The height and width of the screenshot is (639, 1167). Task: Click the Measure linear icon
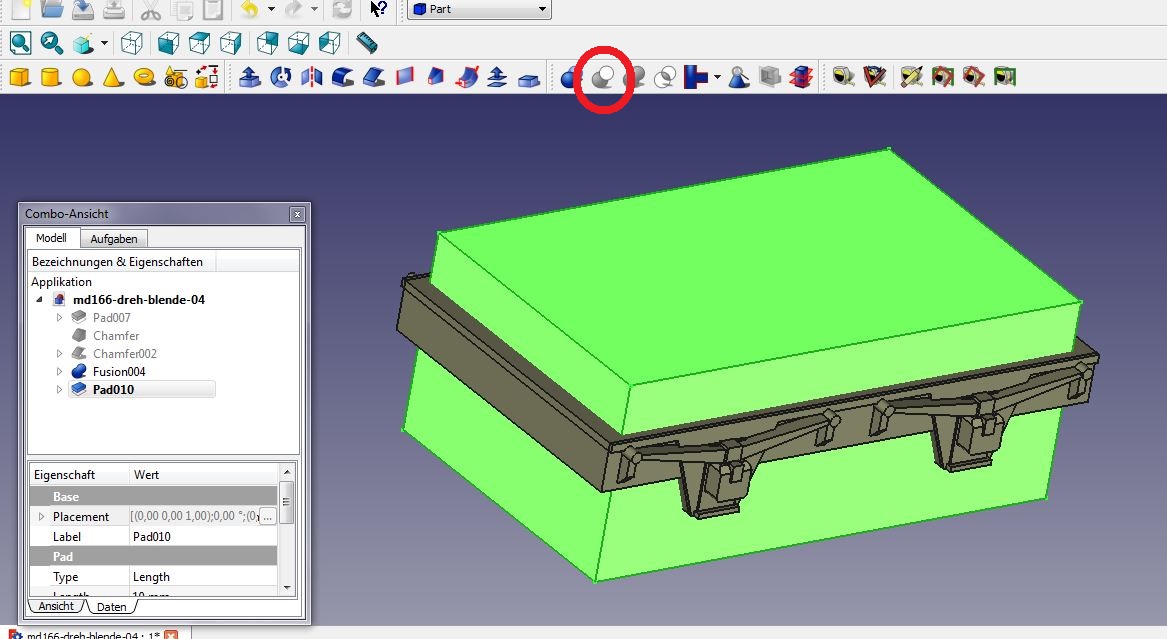[843, 77]
